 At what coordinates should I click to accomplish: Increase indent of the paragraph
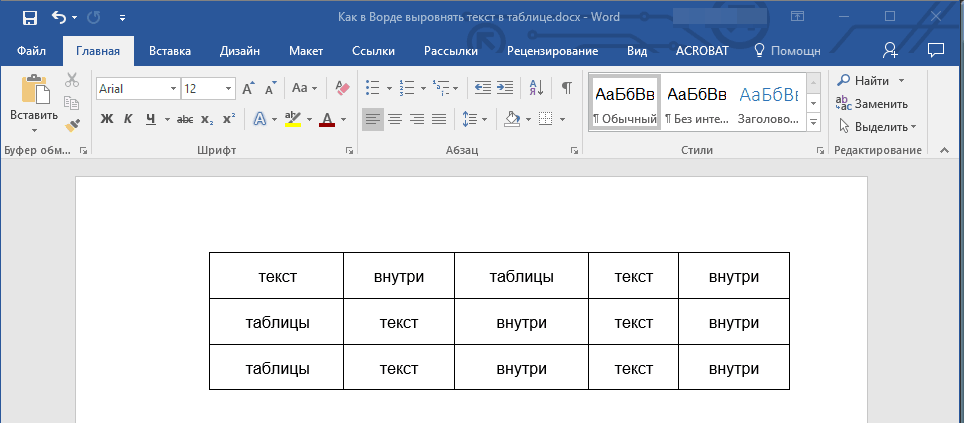tap(505, 88)
